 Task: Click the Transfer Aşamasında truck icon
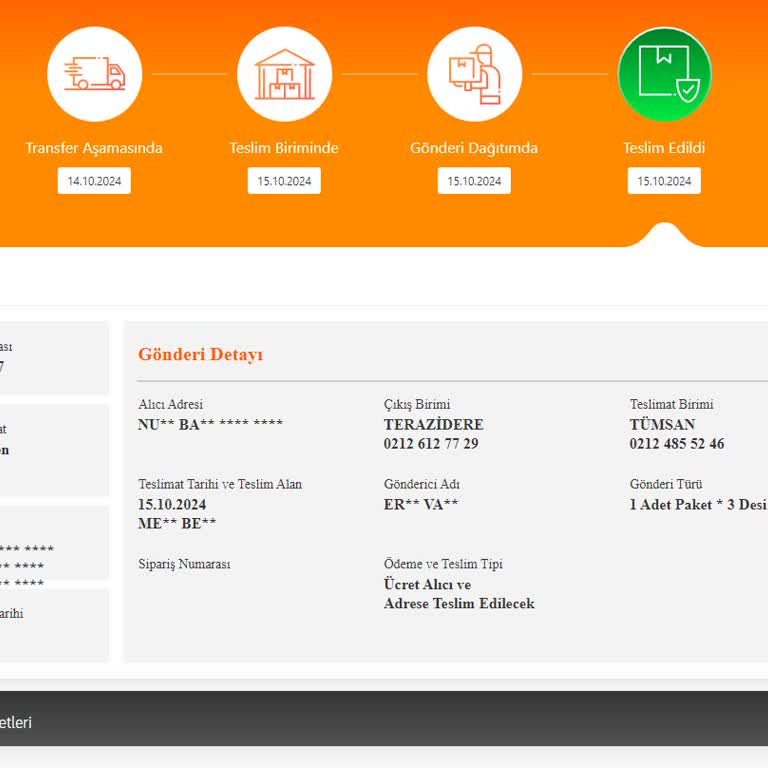click(94, 74)
